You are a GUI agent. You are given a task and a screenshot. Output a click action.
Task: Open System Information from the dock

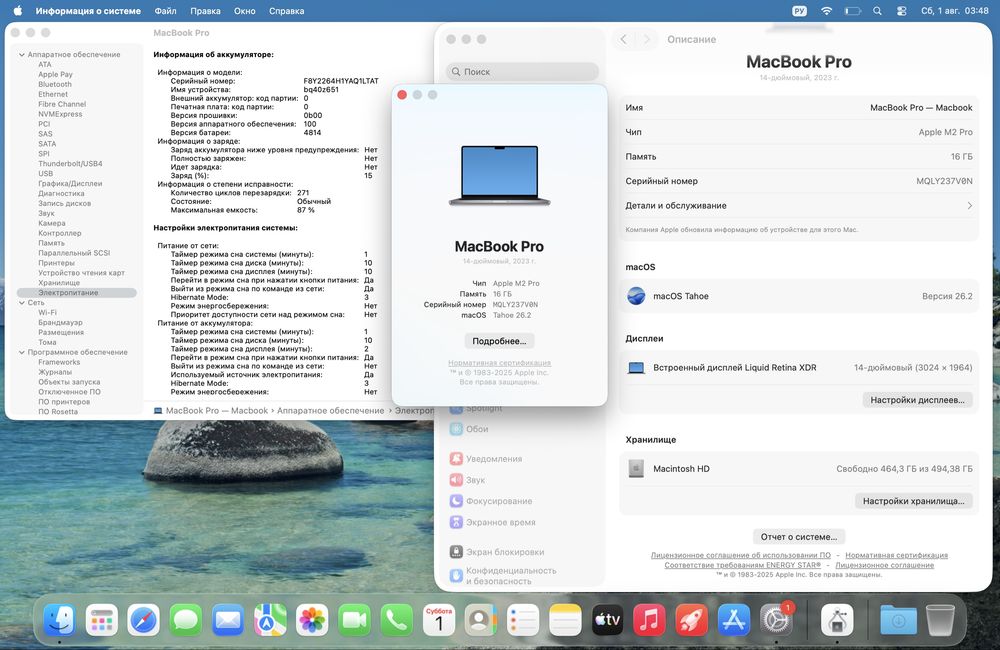(837, 619)
